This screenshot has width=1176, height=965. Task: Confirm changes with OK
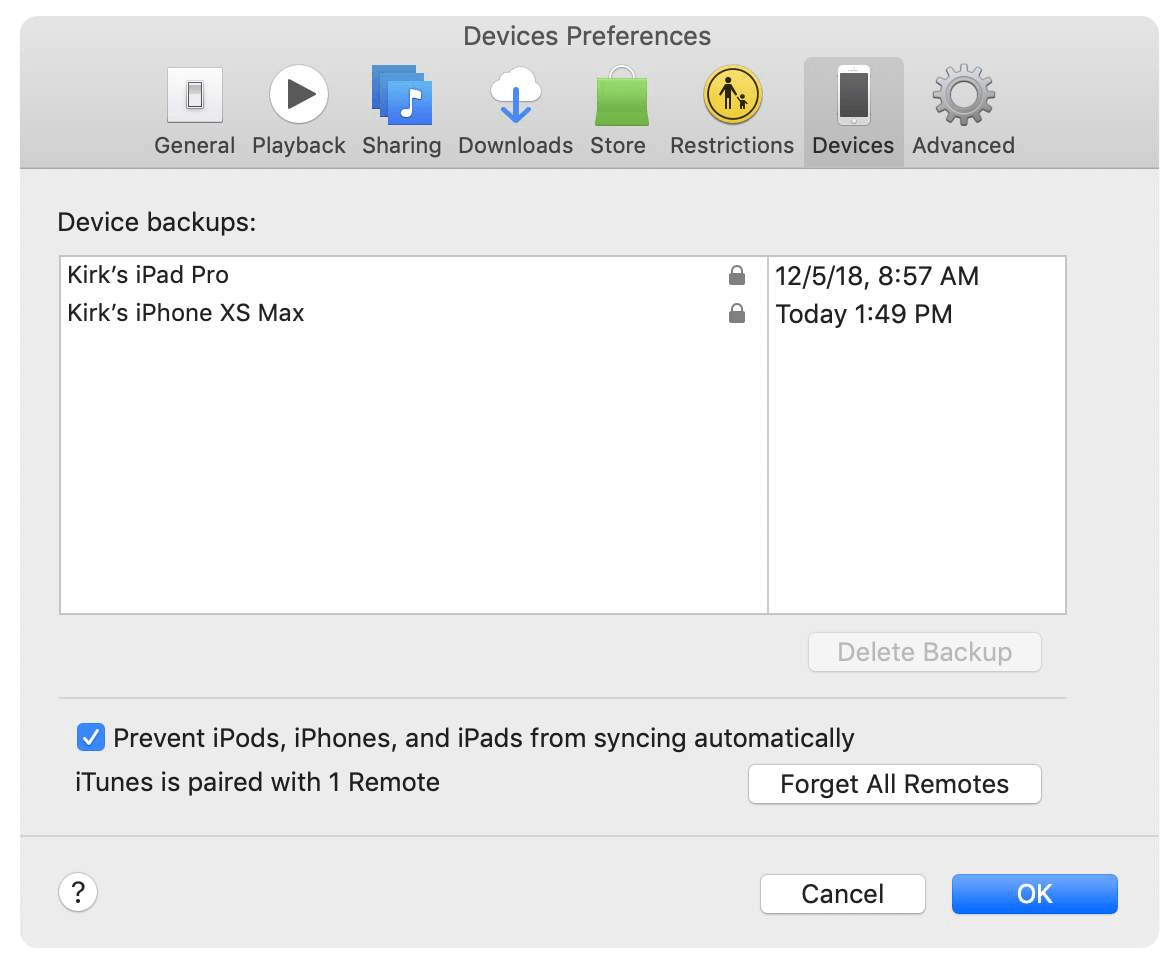[x=1034, y=893]
